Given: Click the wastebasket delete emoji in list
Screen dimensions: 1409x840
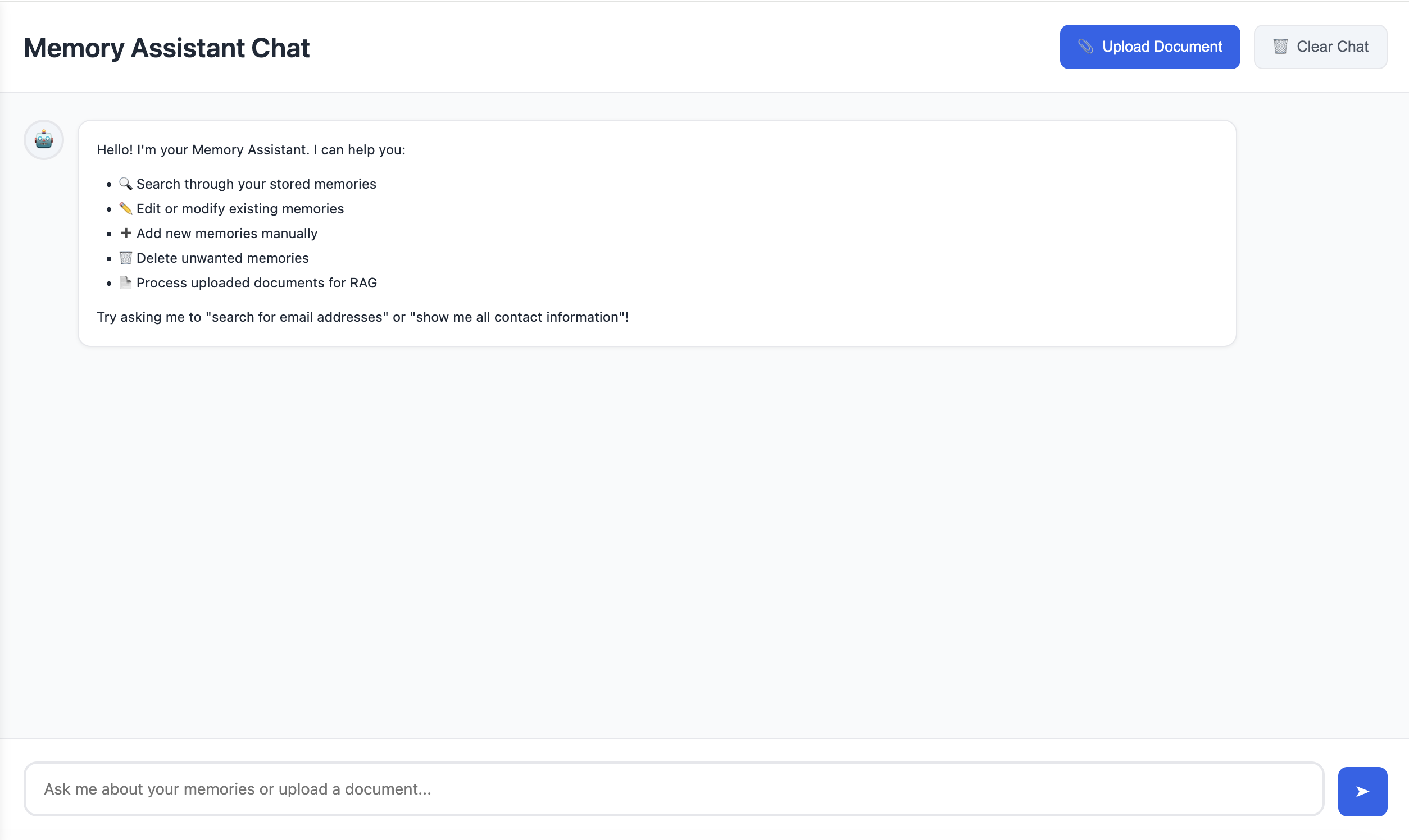Looking at the screenshot, I should coord(126,258).
